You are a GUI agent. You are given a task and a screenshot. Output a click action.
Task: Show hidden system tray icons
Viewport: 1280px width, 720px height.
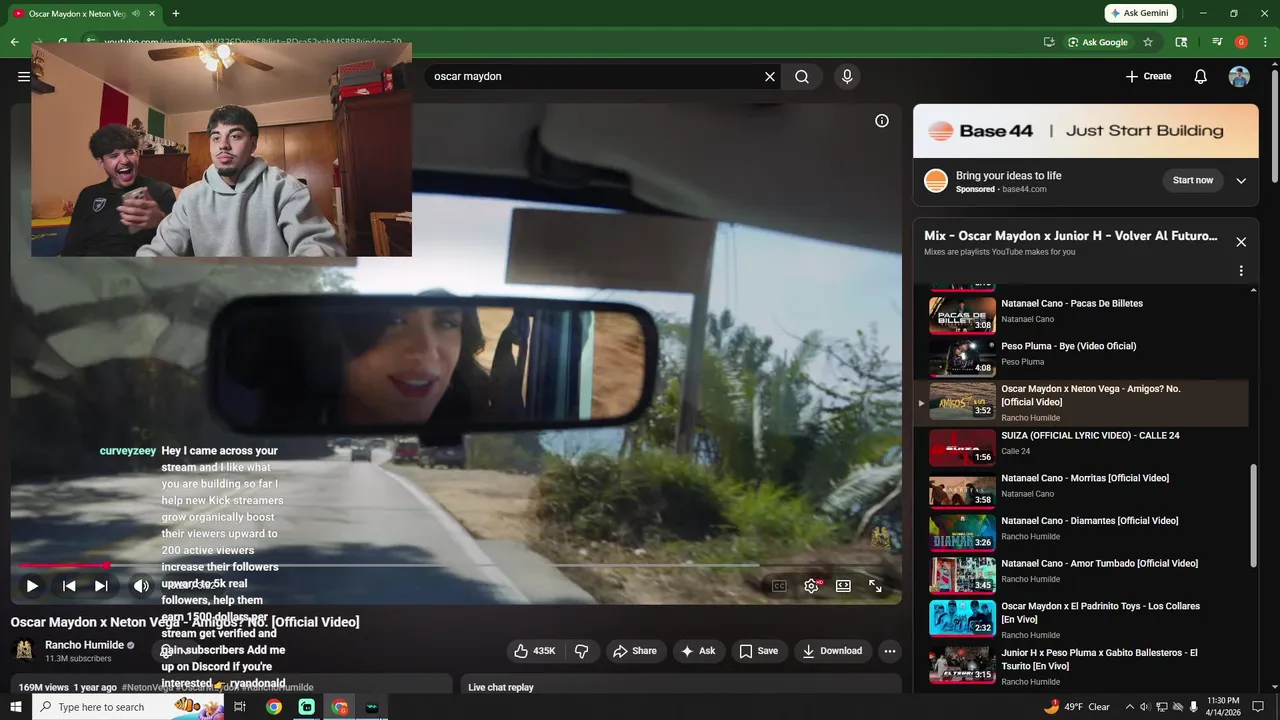(1130, 707)
